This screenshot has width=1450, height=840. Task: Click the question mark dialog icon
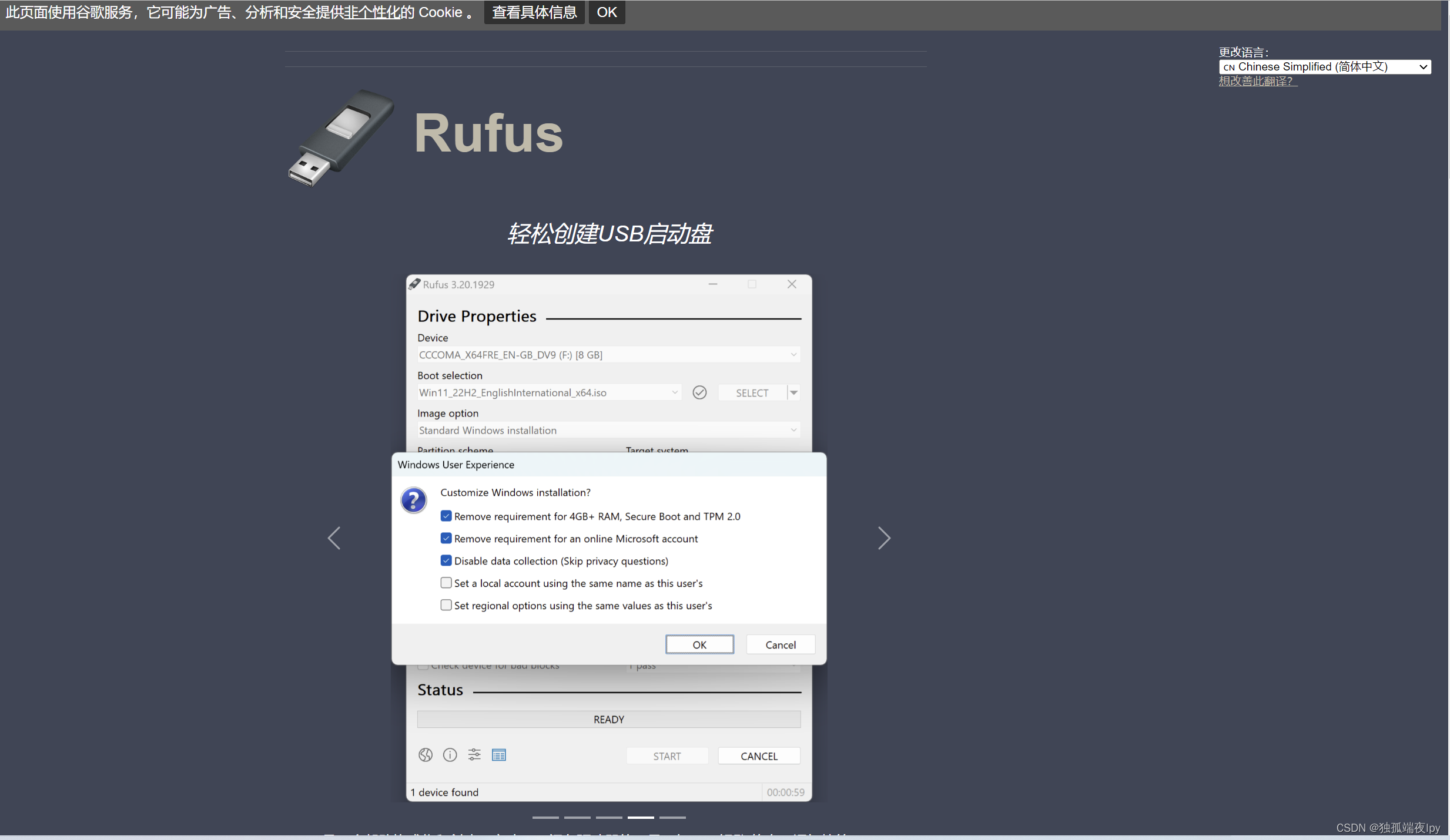point(414,500)
